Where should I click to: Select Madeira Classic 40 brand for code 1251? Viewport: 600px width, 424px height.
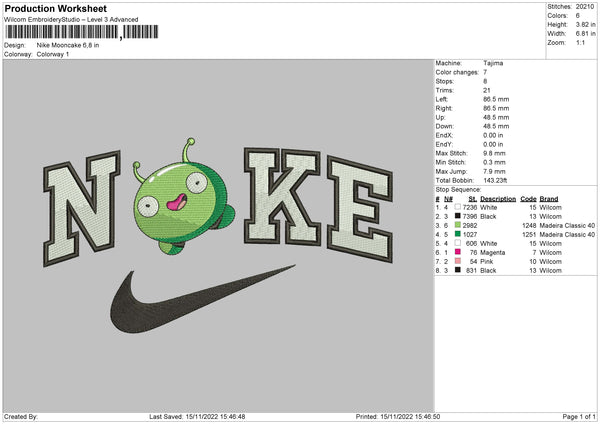(x=567, y=235)
